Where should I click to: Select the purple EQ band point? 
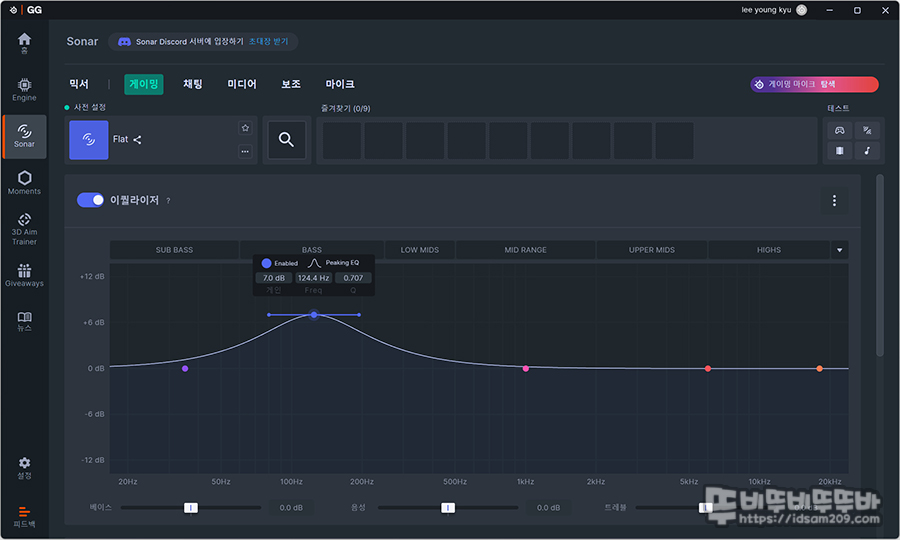click(x=185, y=368)
